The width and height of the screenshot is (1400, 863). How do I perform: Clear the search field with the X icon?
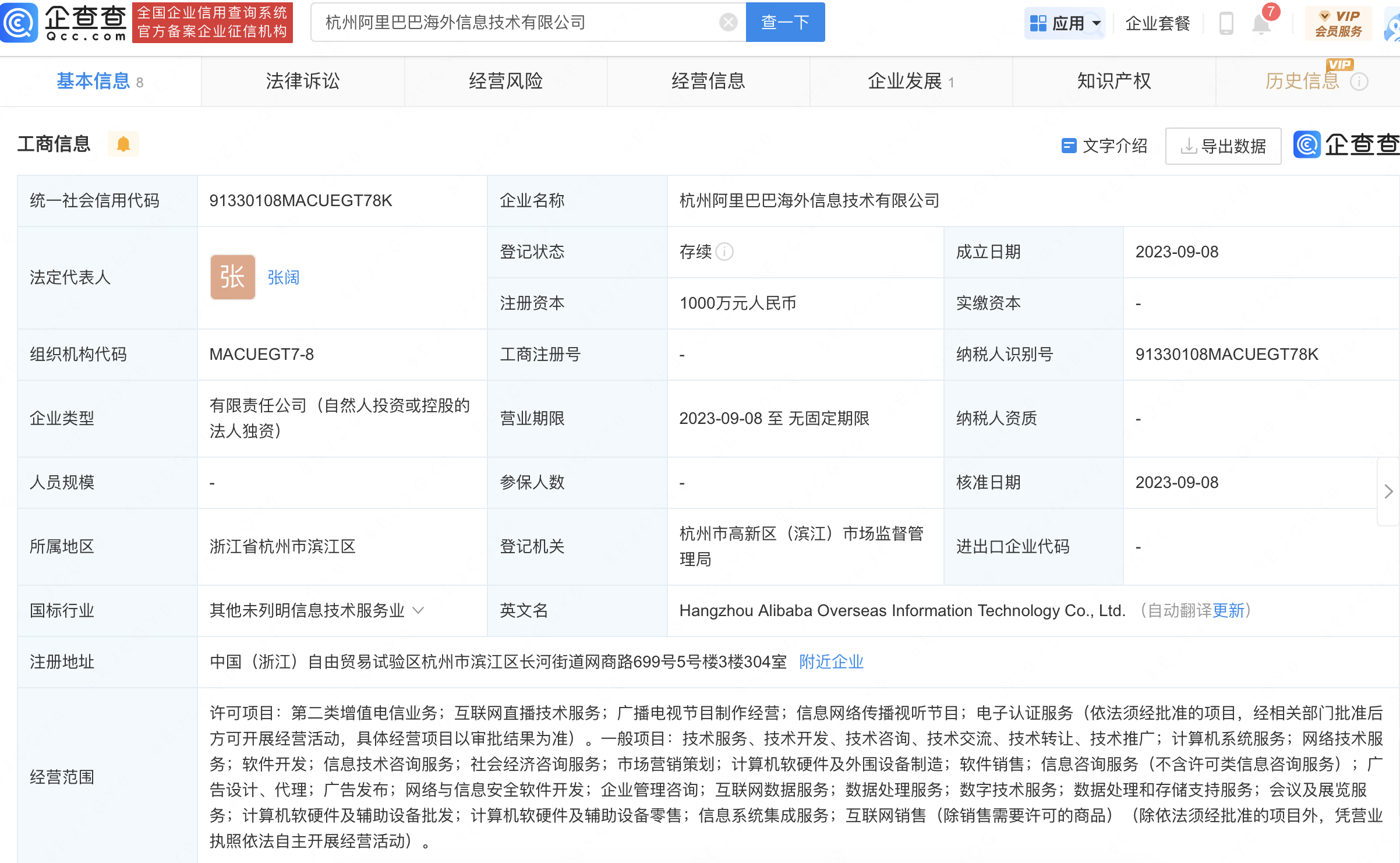[728, 22]
